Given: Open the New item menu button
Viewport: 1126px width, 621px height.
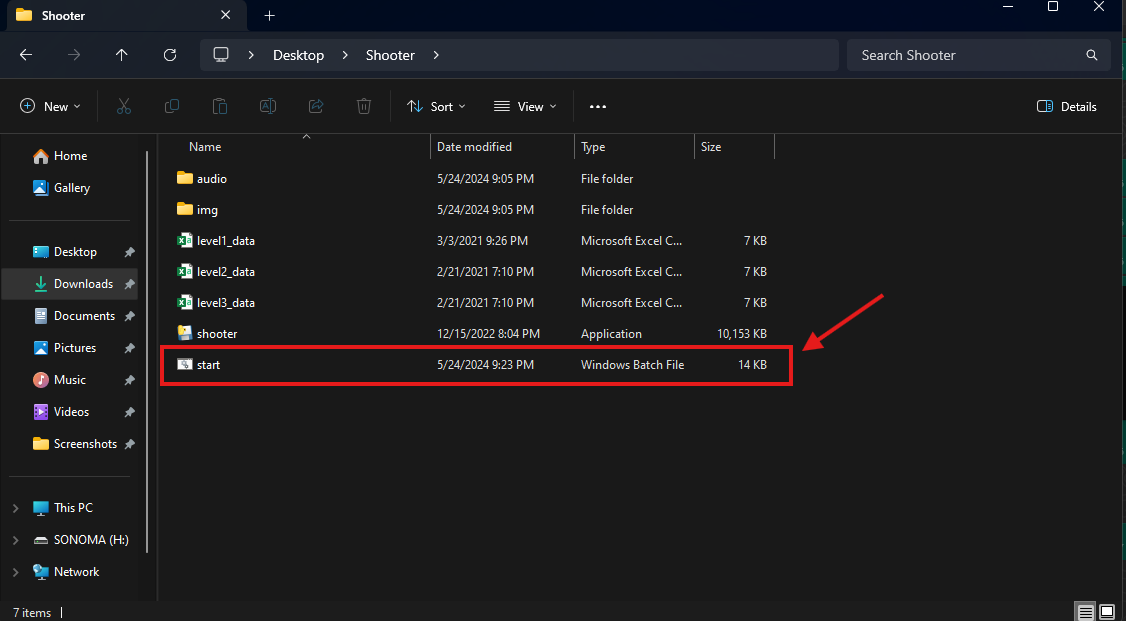Looking at the screenshot, I should (50, 106).
